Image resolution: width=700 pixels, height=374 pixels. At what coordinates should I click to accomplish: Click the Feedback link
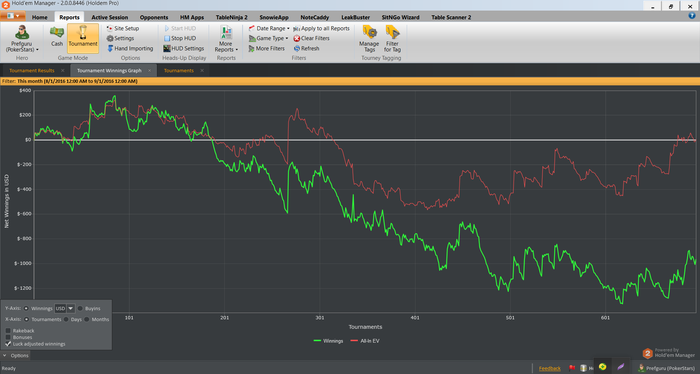[x=550, y=368]
